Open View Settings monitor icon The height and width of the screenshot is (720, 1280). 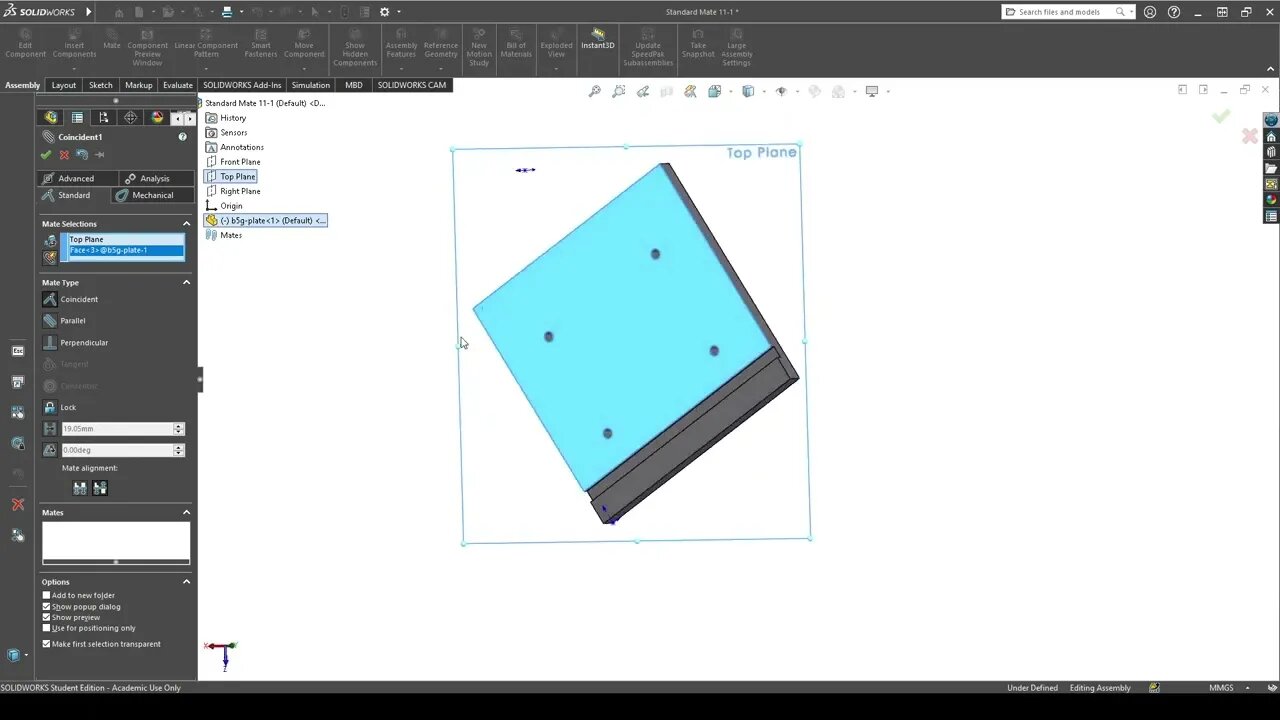(871, 91)
